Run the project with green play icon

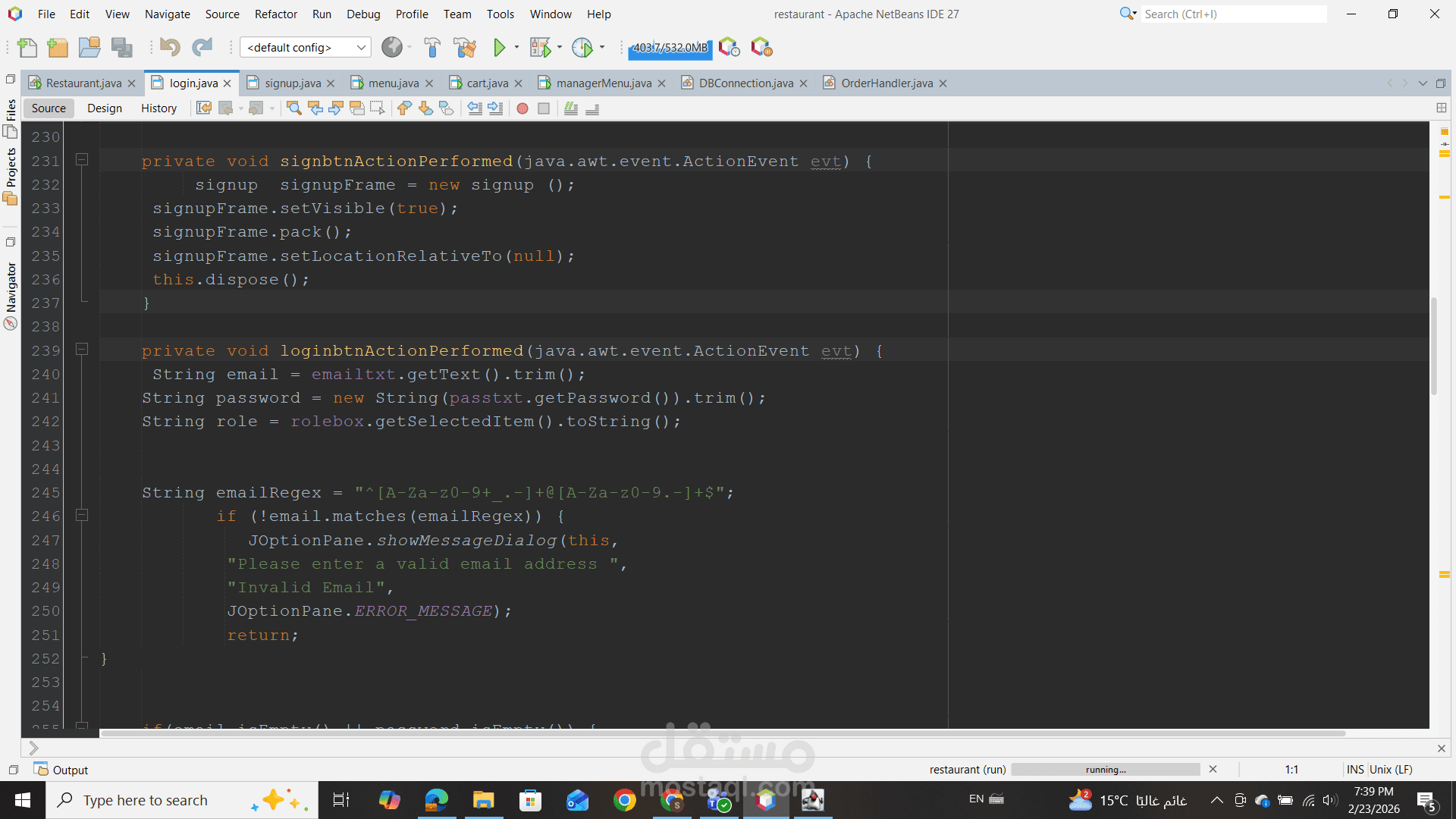tap(499, 48)
